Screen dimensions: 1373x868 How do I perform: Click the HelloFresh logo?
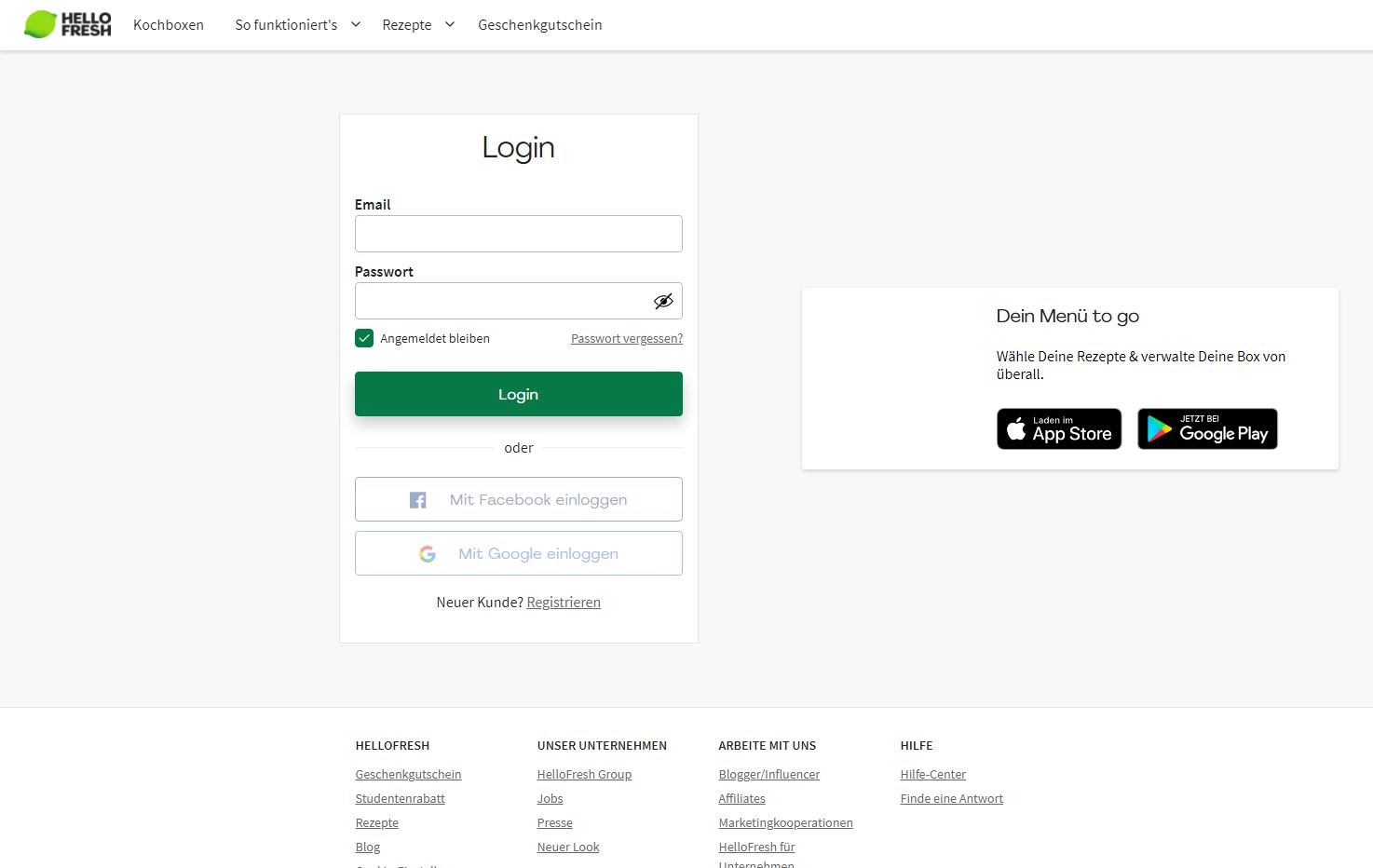66,23
